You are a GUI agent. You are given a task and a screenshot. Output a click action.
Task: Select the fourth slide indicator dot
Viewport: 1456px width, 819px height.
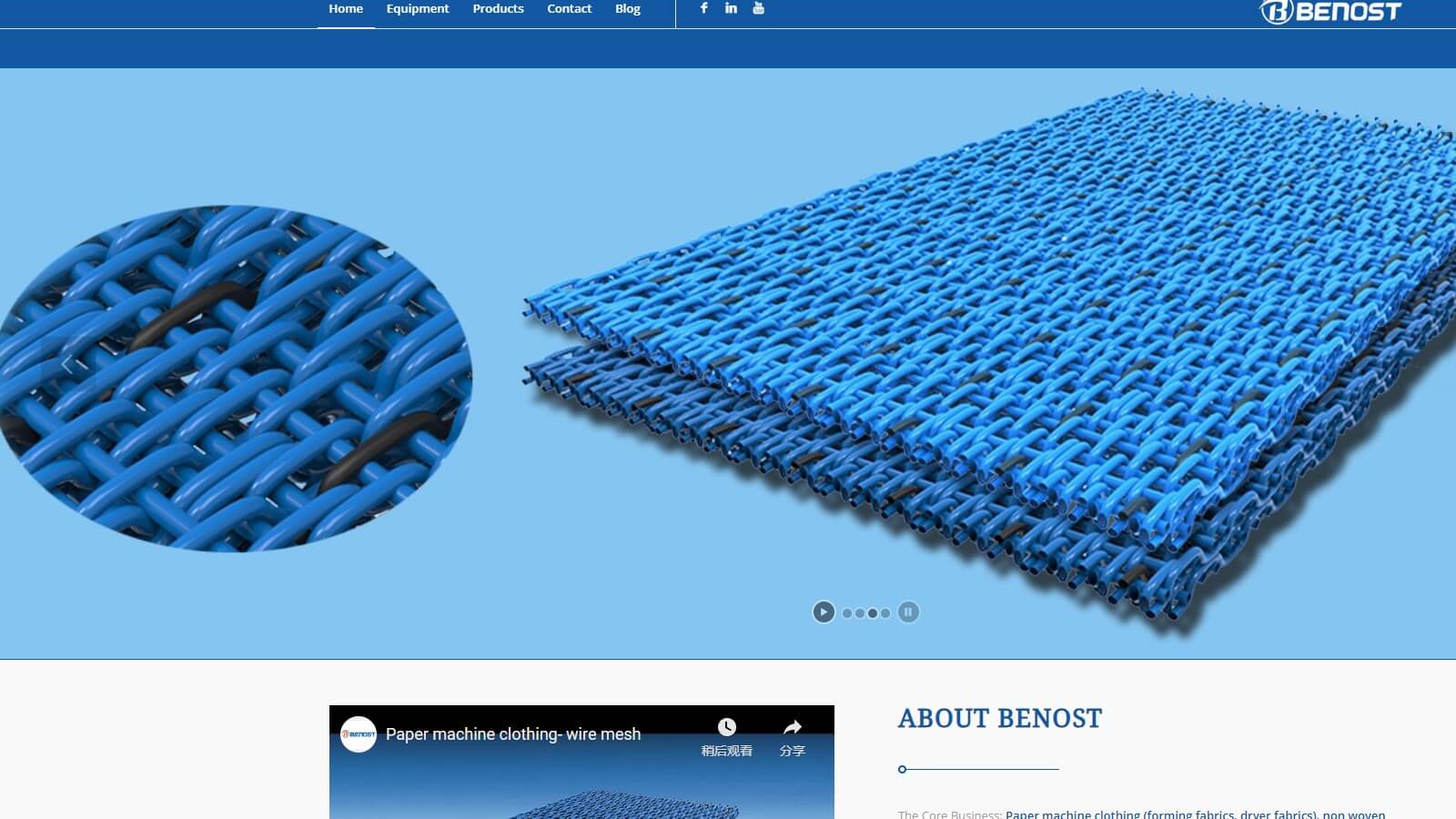click(x=885, y=613)
